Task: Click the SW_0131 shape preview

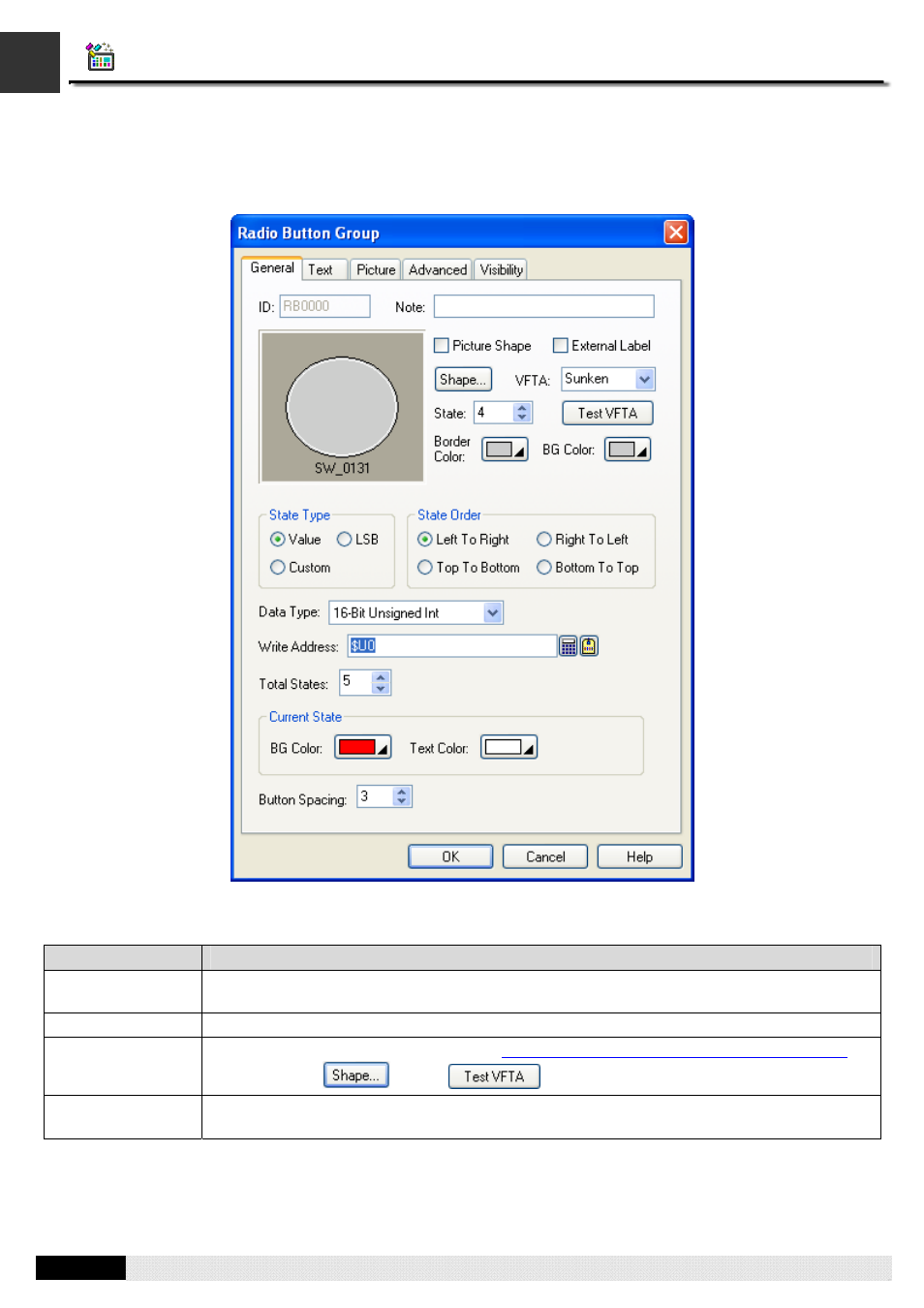Action: pos(342,407)
